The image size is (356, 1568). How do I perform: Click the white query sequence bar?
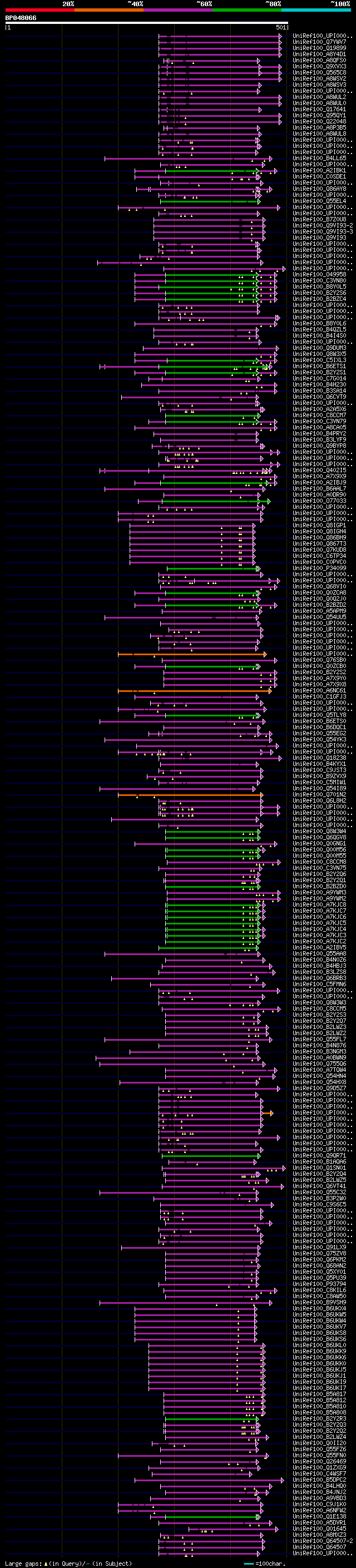pyautogui.click(x=147, y=23)
